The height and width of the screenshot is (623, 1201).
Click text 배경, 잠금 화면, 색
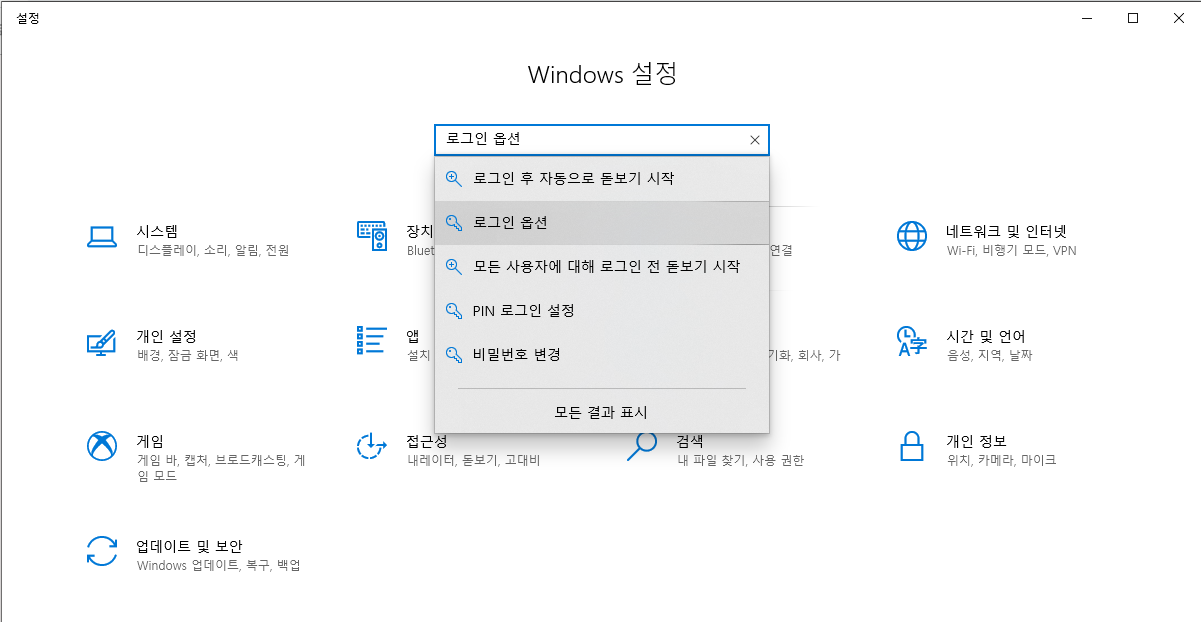click(187, 356)
